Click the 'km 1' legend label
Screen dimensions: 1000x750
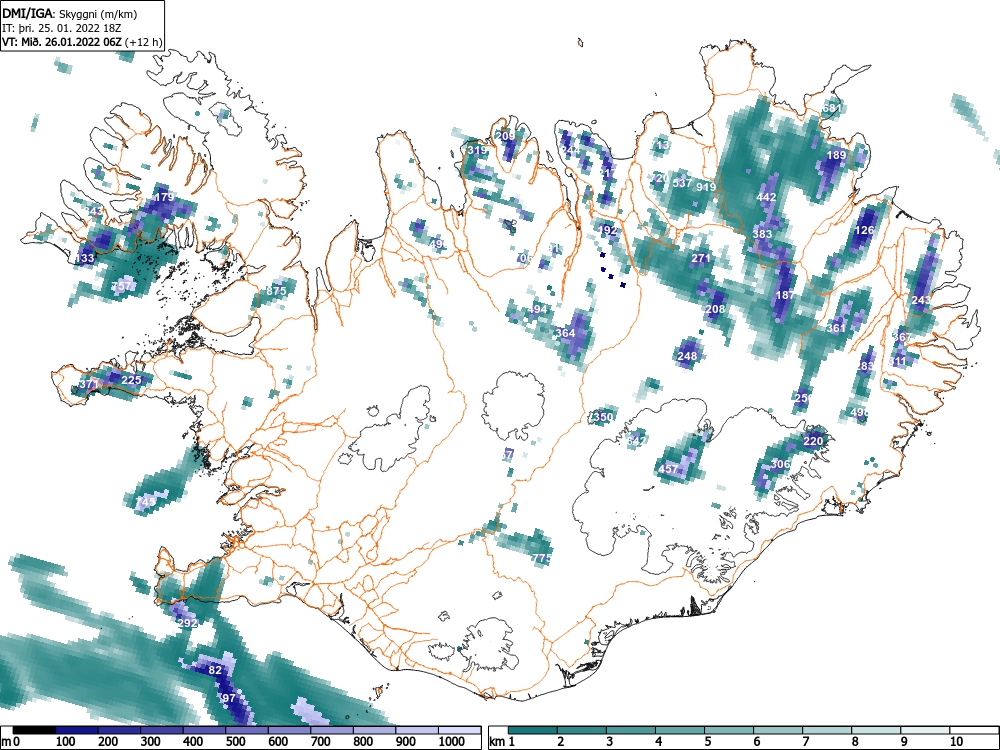pos(502,742)
